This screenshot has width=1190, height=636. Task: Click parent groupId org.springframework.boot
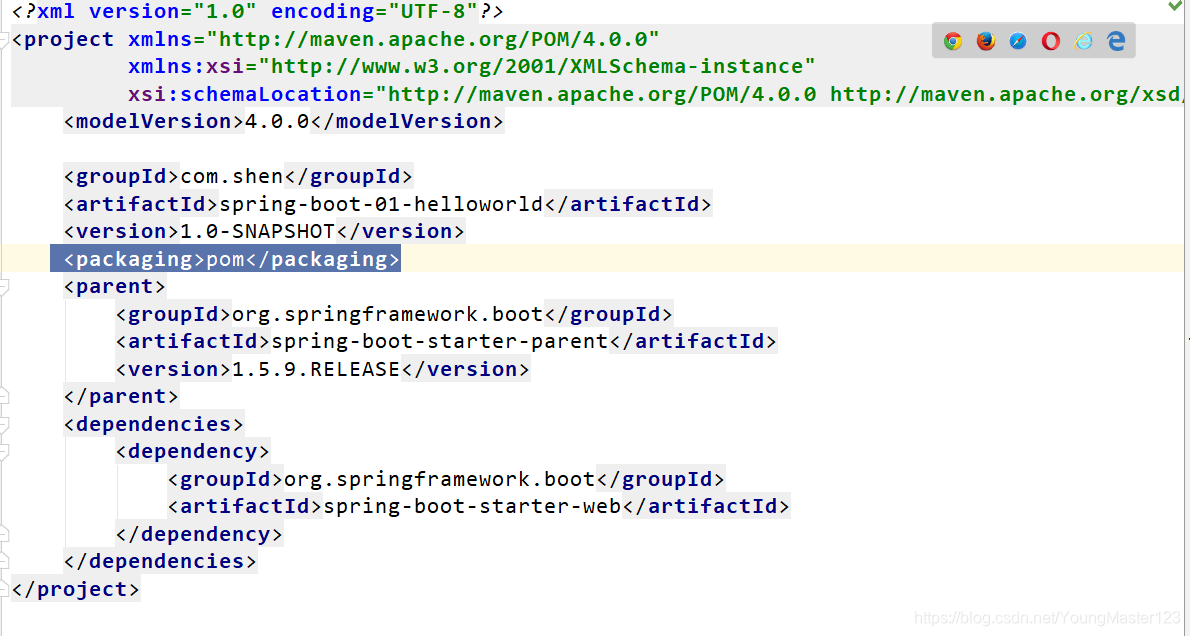388,314
